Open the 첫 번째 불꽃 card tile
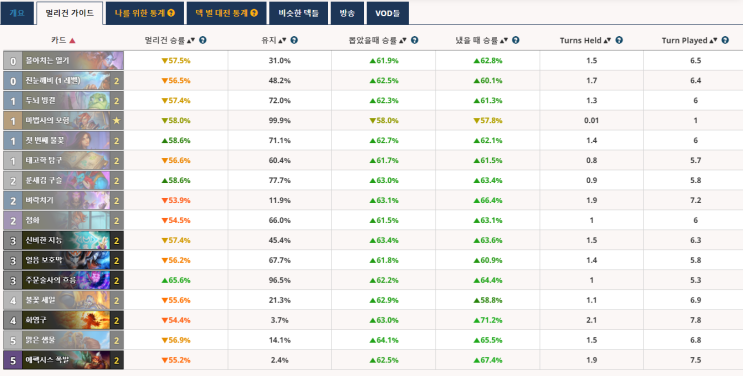Screen dimensions: 743x376 tap(63, 140)
